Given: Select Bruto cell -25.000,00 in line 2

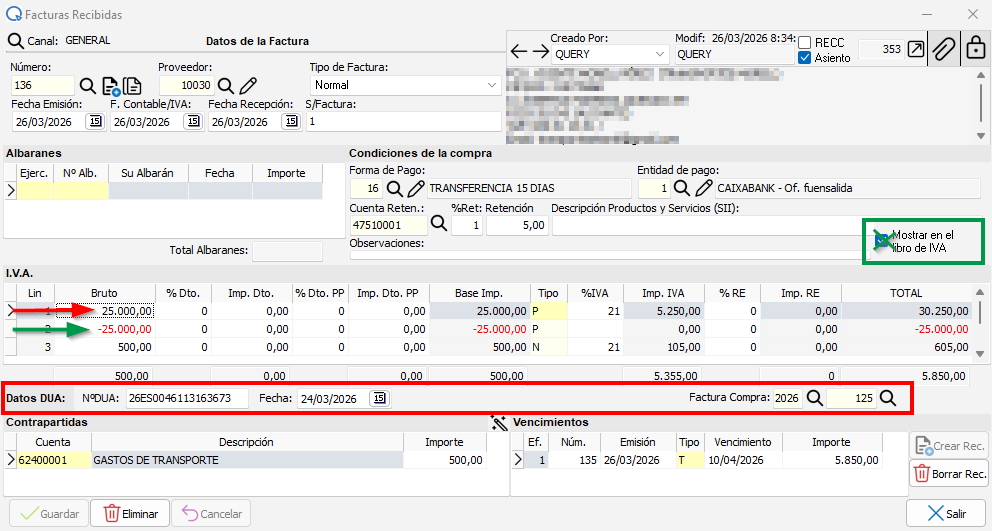Looking at the screenshot, I should [x=105, y=329].
